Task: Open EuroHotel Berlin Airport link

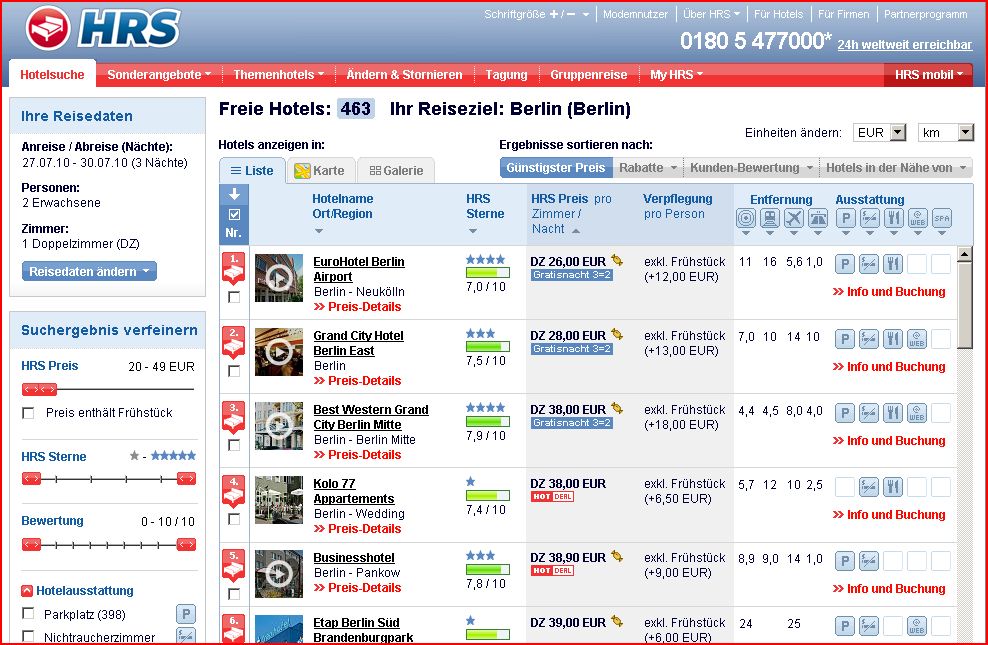Action: 359,269
